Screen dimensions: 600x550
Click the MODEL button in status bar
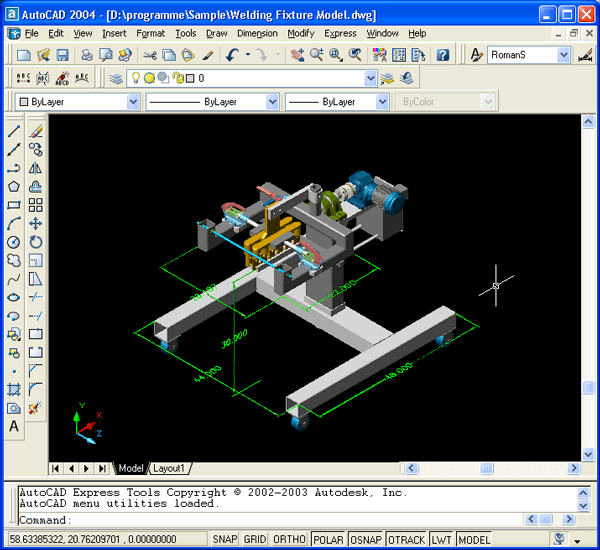474,539
